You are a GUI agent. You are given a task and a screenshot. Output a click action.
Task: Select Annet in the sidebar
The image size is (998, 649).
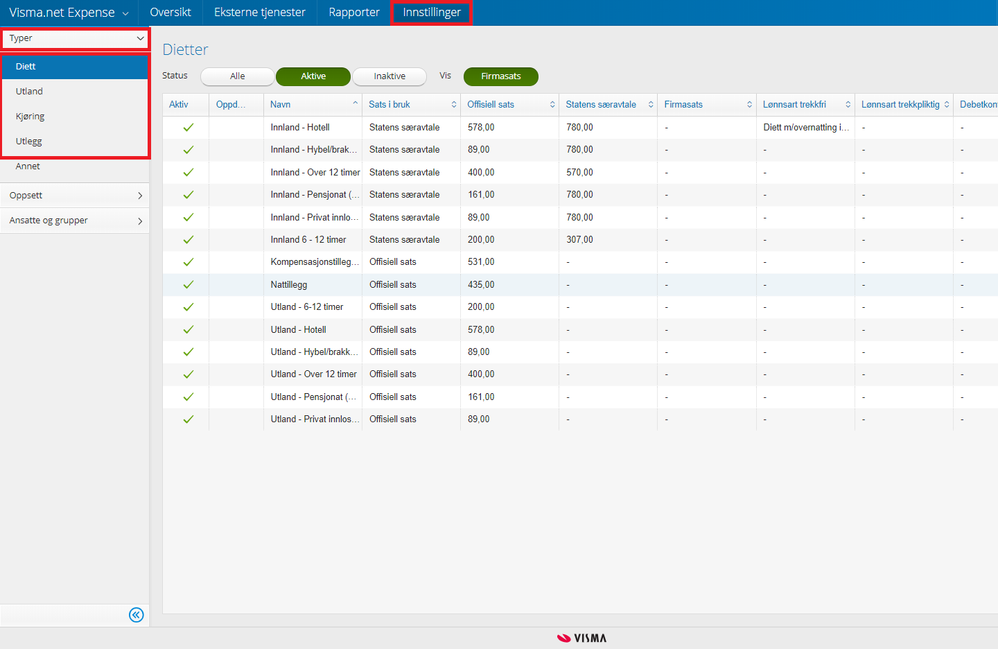pos(75,166)
